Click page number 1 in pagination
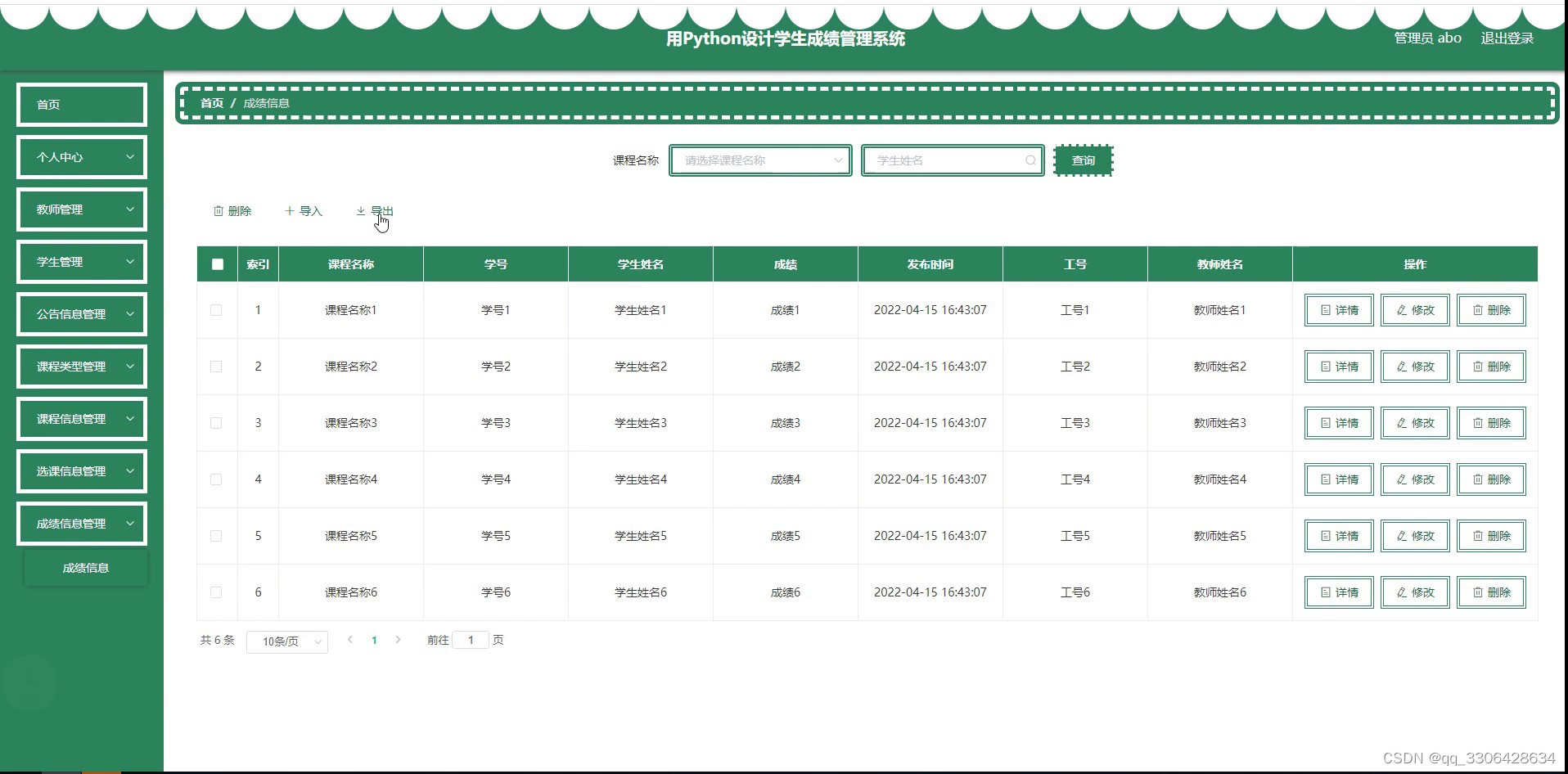1568x774 pixels. 374,641
